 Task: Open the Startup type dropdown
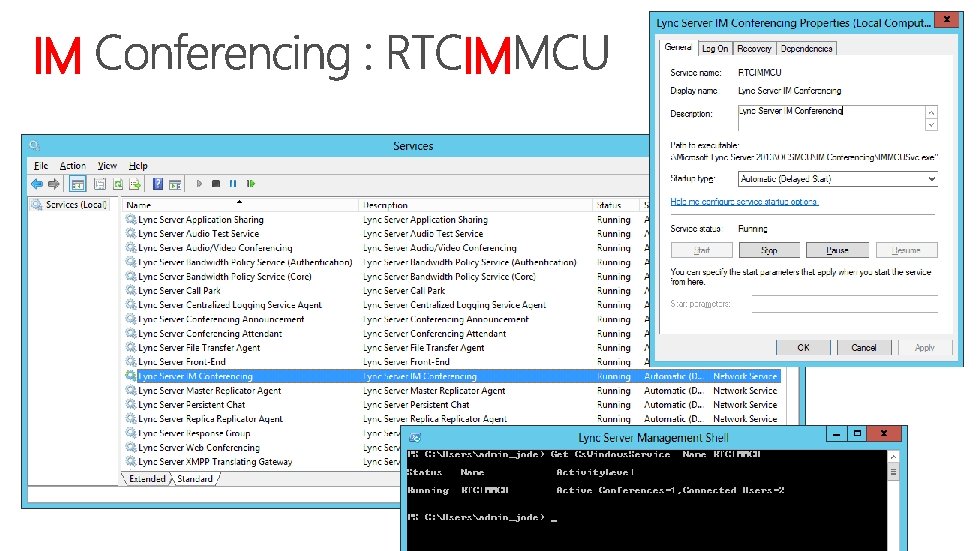point(837,179)
